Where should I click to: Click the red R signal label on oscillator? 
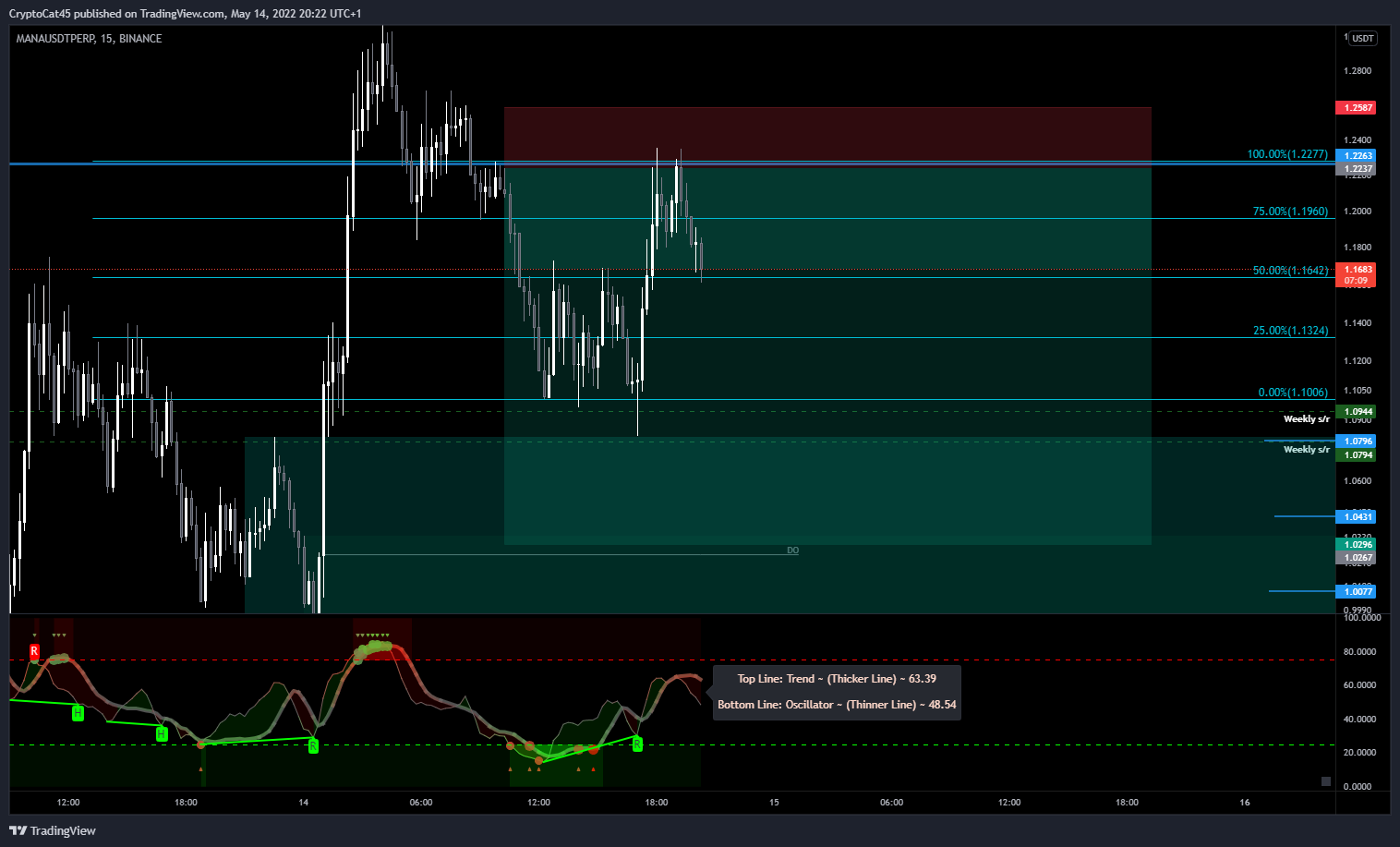click(34, 651)
